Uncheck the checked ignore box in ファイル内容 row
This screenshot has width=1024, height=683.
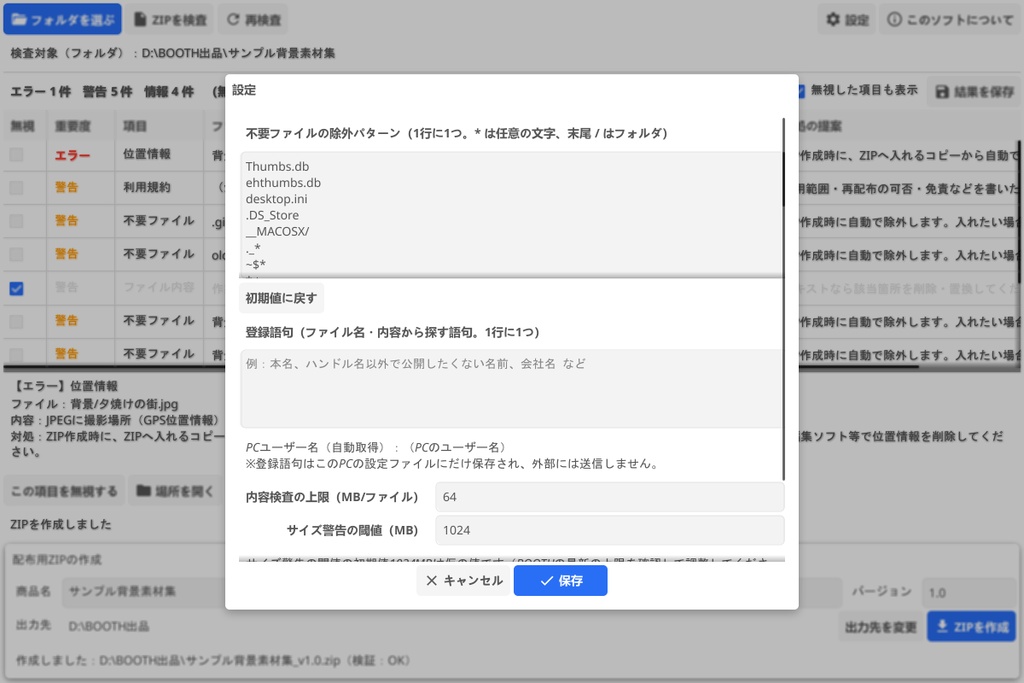16,288
